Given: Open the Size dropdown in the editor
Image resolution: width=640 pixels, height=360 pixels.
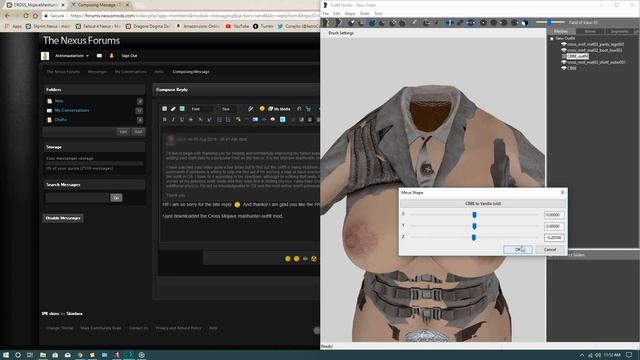Looking at the screenshot, I should point(230,109).
